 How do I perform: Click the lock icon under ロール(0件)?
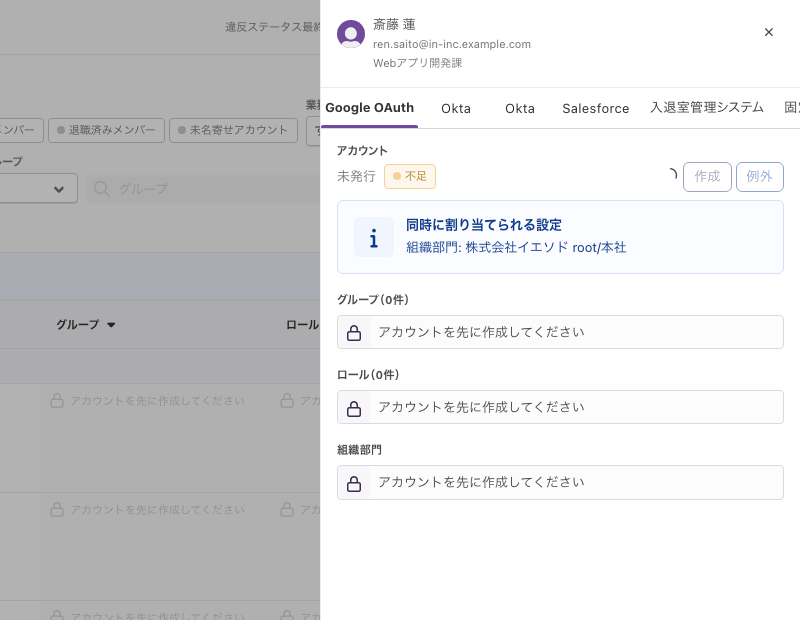tap(354, 408)
